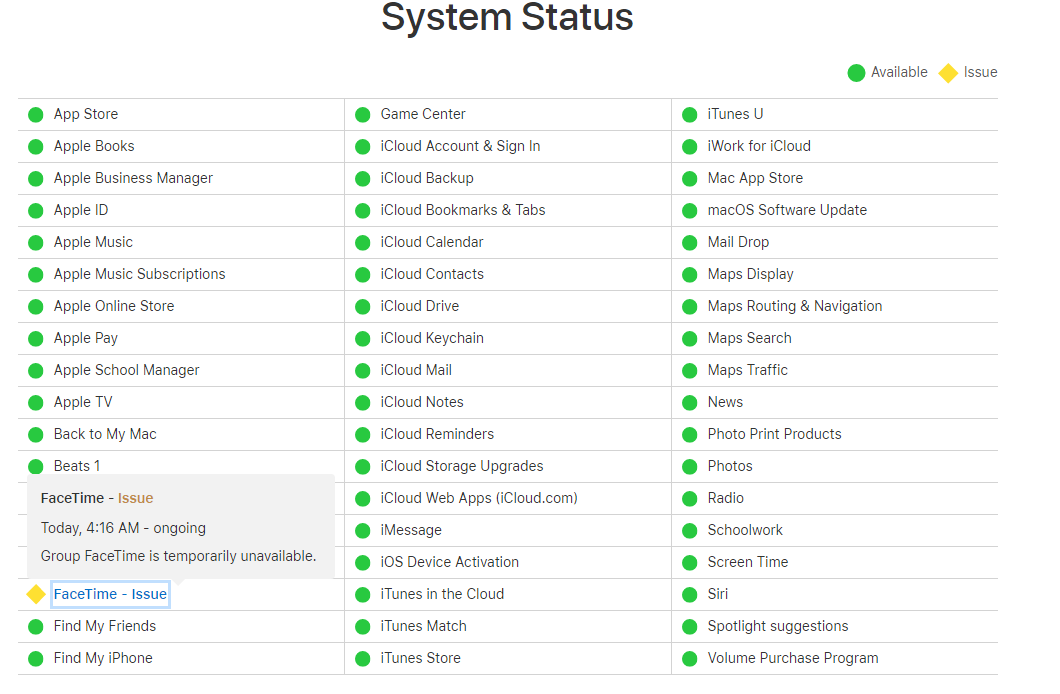This screenshot has height=694, width=1060.
Task: Click the Find My Friends service name
Action: click(x=105, y=626)
